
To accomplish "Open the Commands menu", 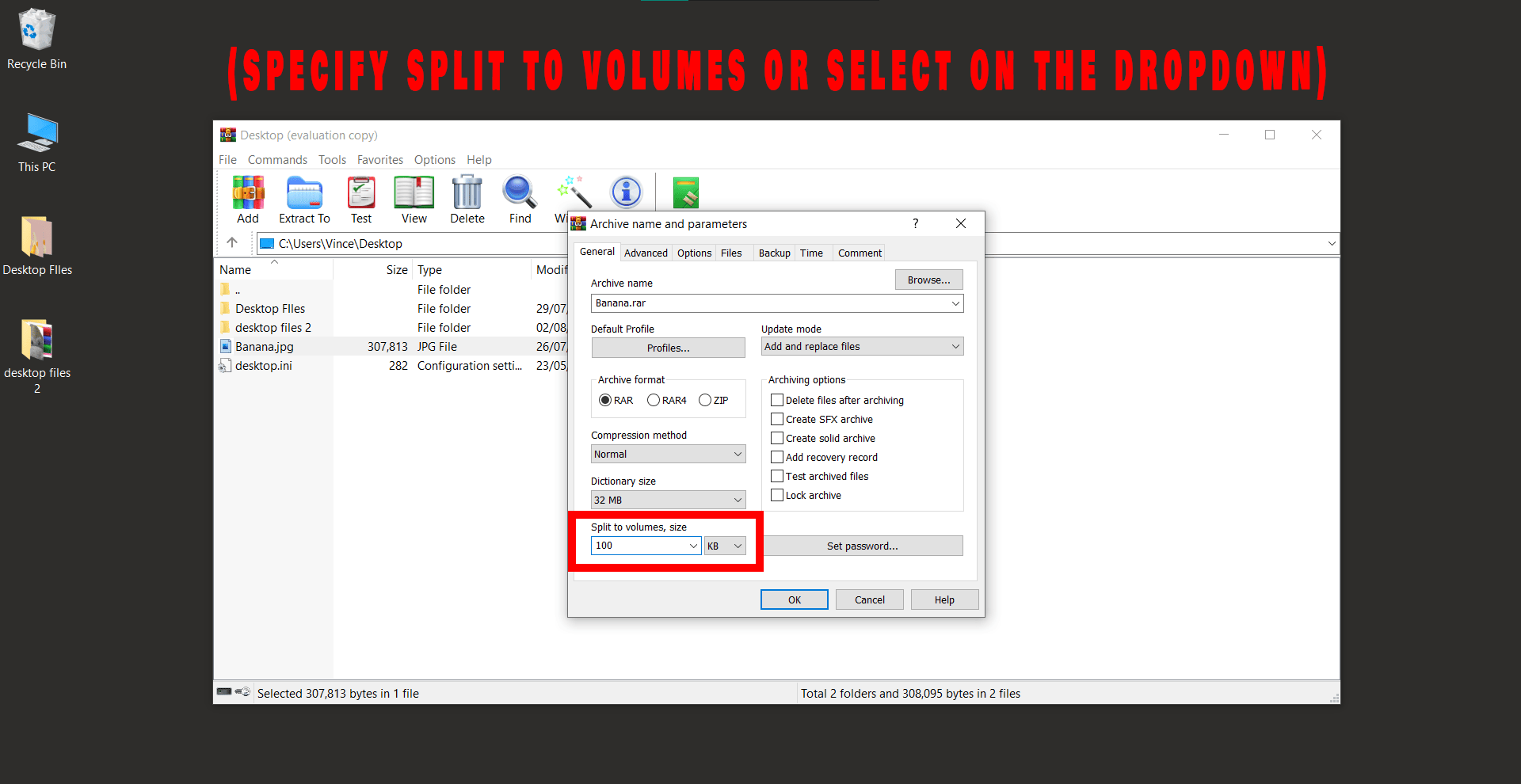I will click(x=277, y=159).
